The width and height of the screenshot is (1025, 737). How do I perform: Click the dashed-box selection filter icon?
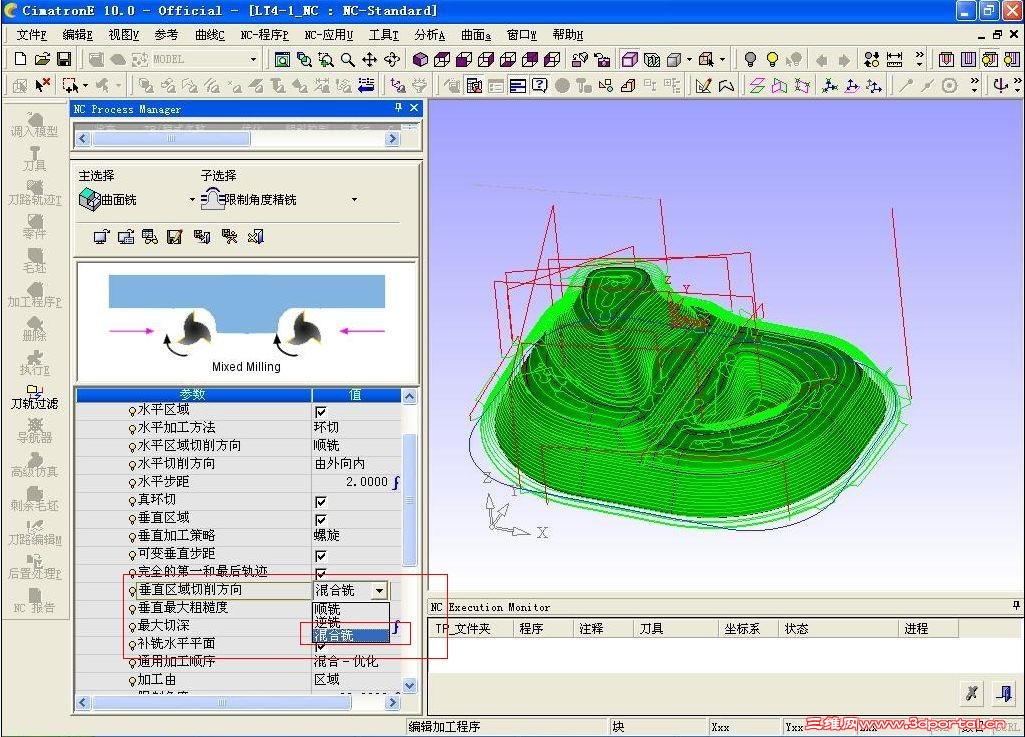(x=69, y=85)
